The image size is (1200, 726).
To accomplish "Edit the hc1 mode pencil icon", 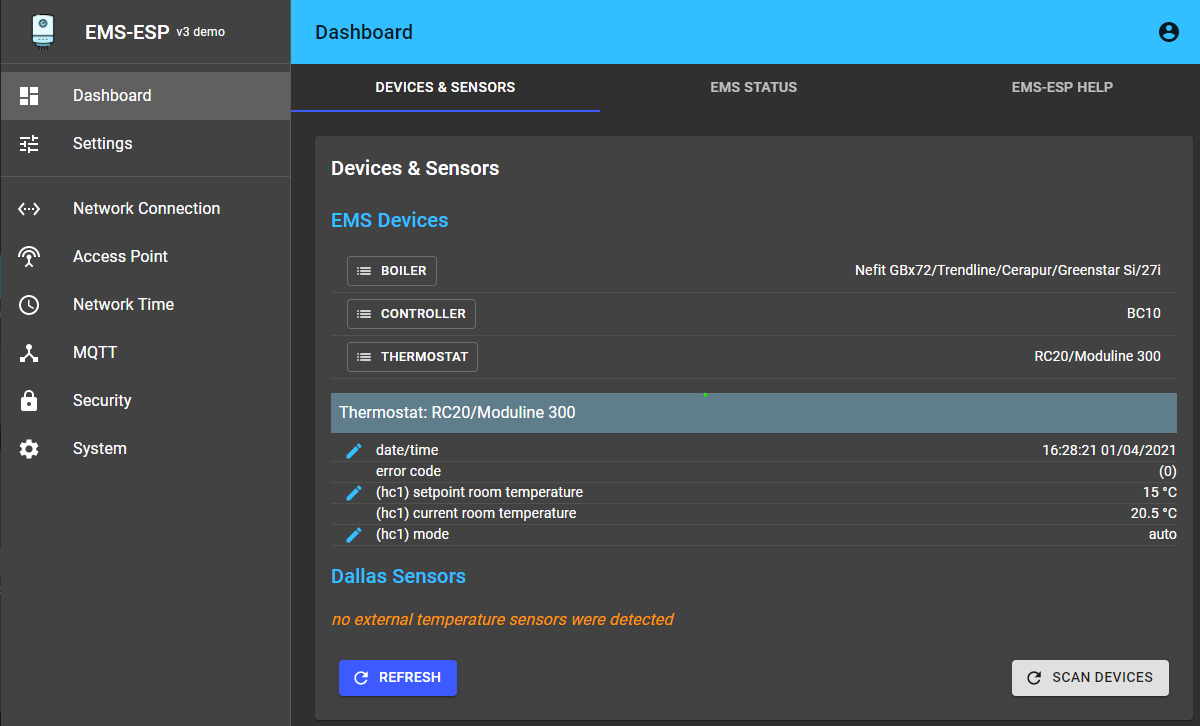I will click(353, 535).
